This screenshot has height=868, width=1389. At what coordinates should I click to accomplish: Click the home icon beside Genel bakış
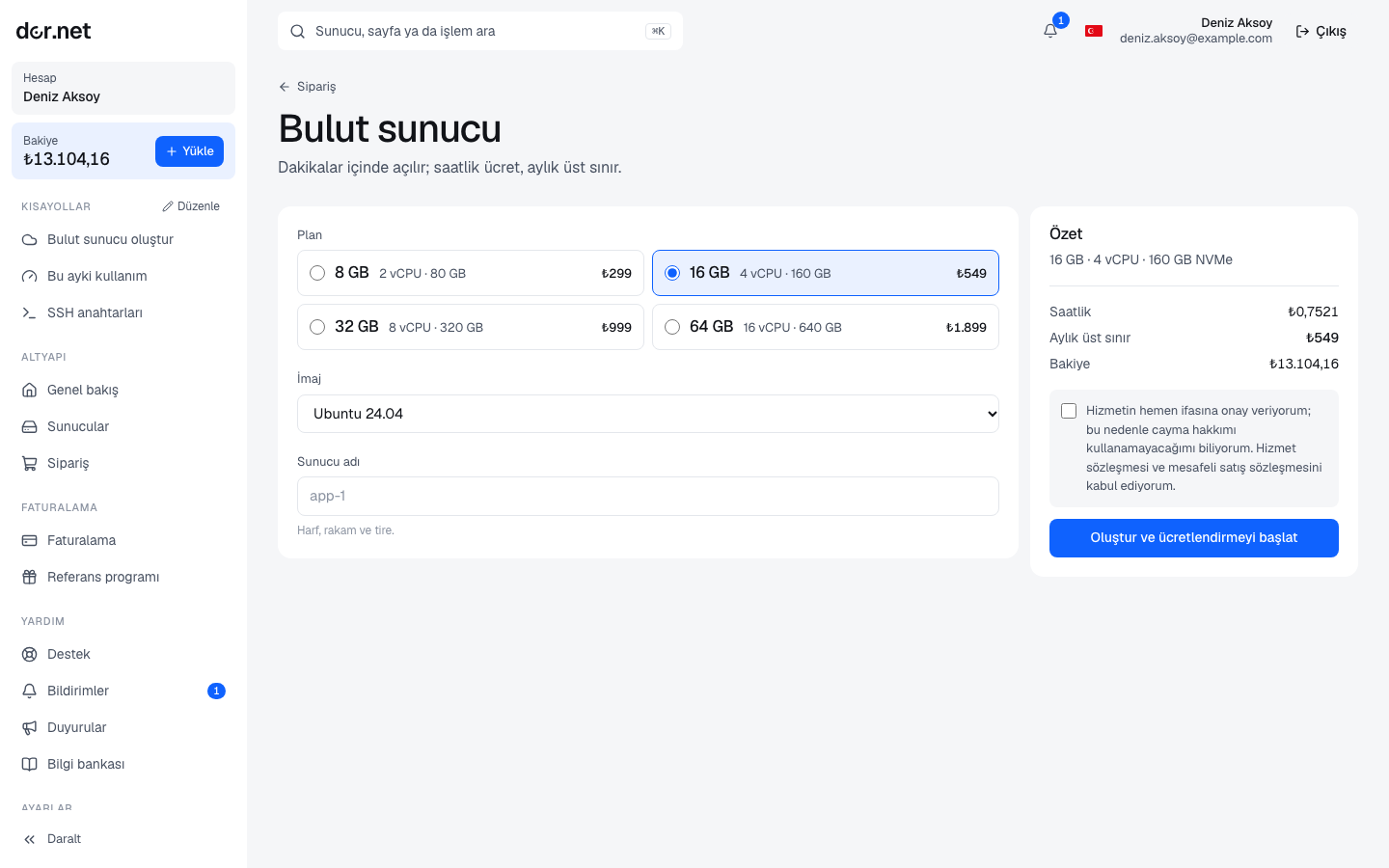pyautogui.click(x=30, y=390)
